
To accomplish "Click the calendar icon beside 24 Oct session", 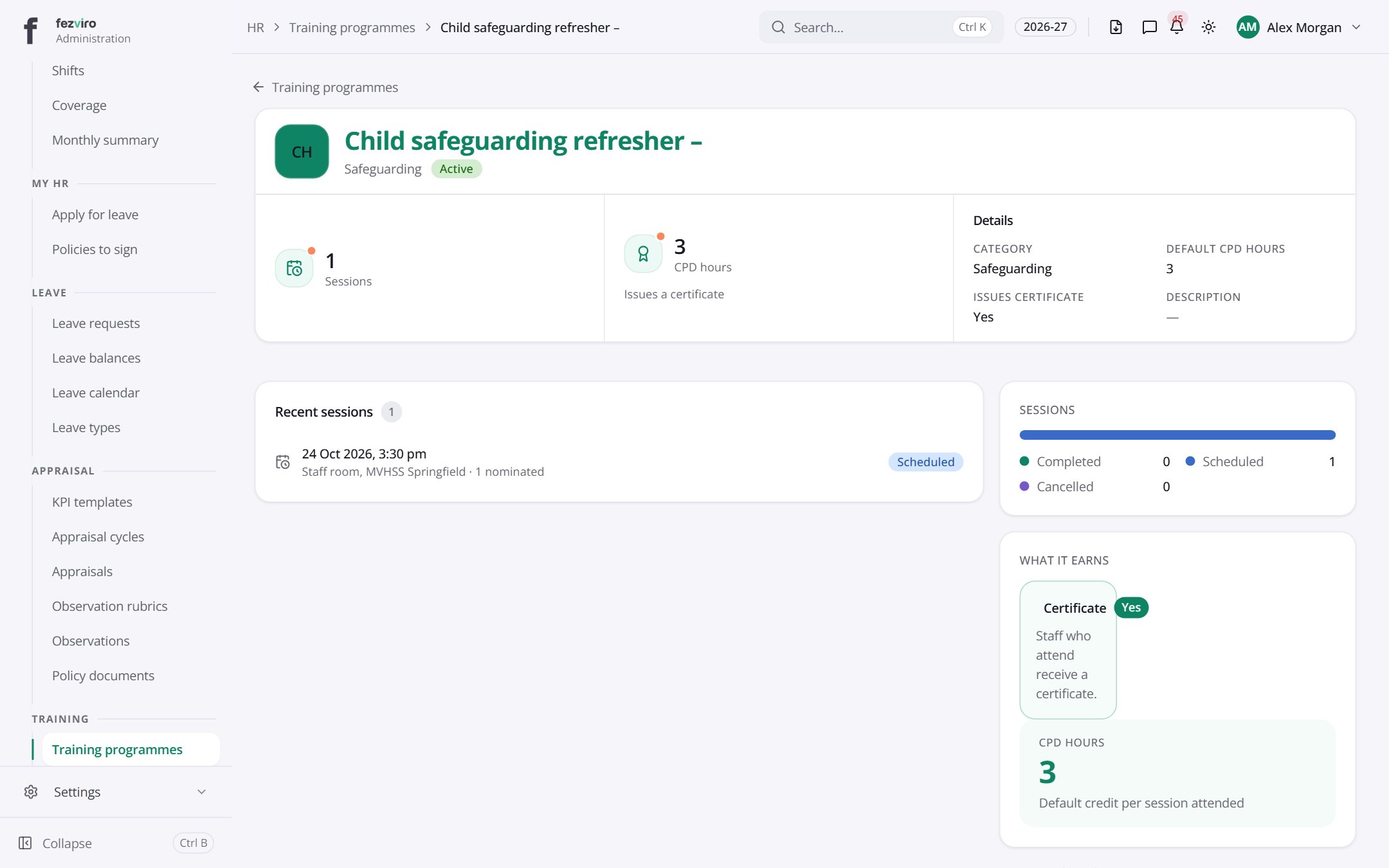I will (283, 462).
